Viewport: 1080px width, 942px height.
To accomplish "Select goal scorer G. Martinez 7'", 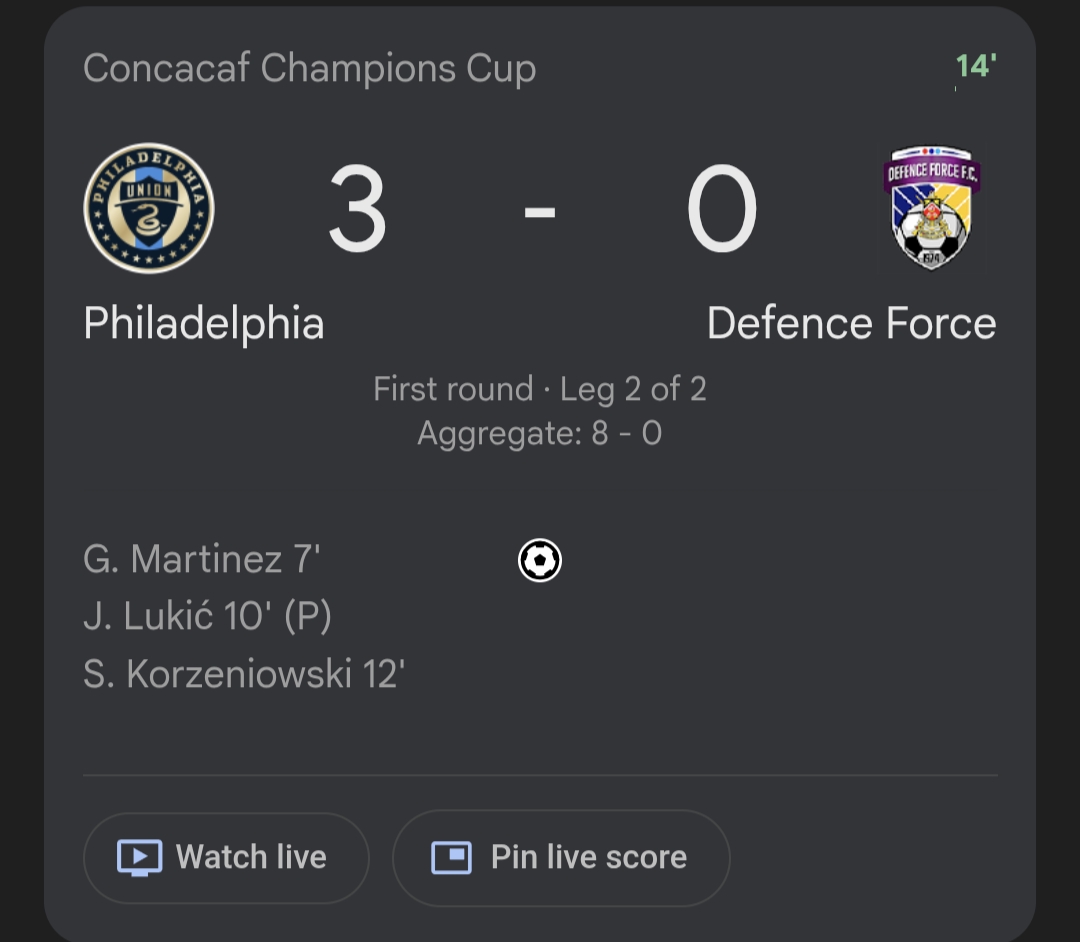I will tap(201, 560).
